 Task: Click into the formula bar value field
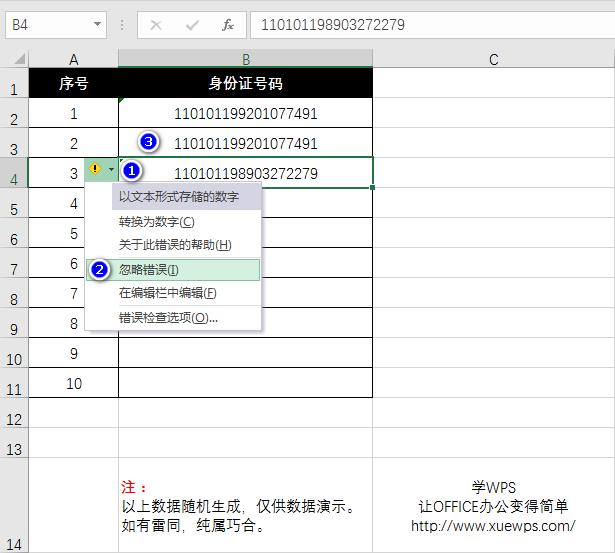(x=433, y=25)
